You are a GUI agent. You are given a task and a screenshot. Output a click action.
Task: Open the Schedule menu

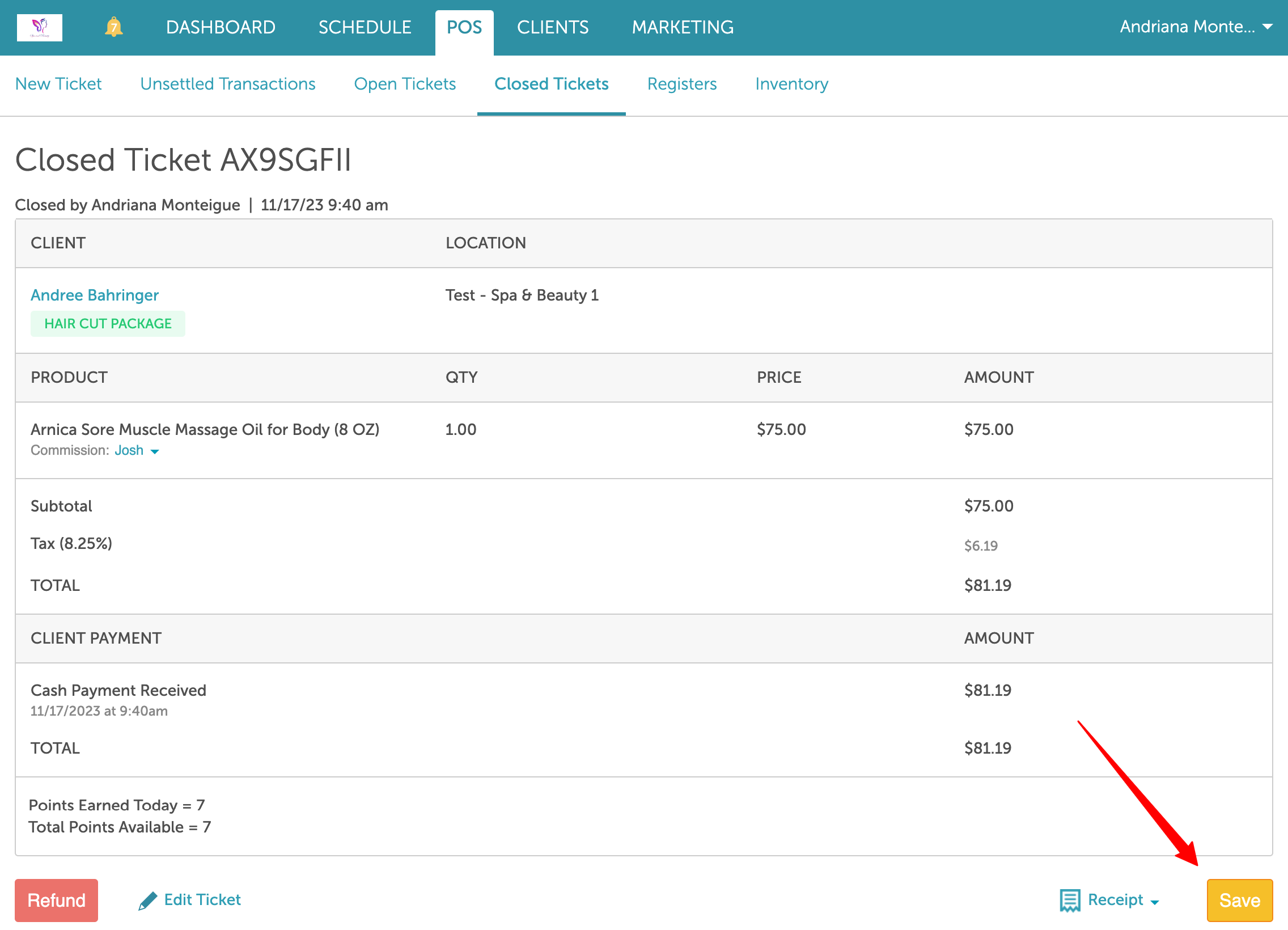coord(365,27)
